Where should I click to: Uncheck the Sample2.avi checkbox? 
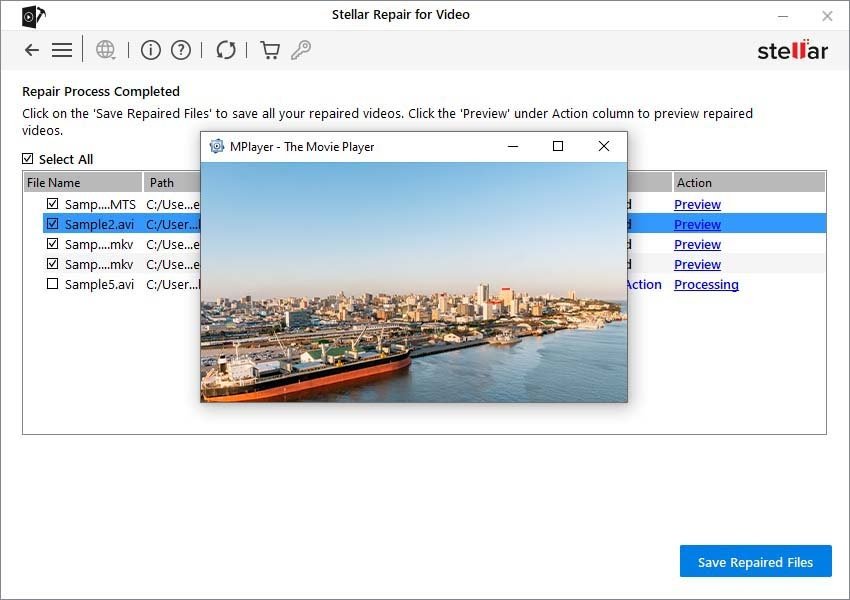(x=52, y=223)
